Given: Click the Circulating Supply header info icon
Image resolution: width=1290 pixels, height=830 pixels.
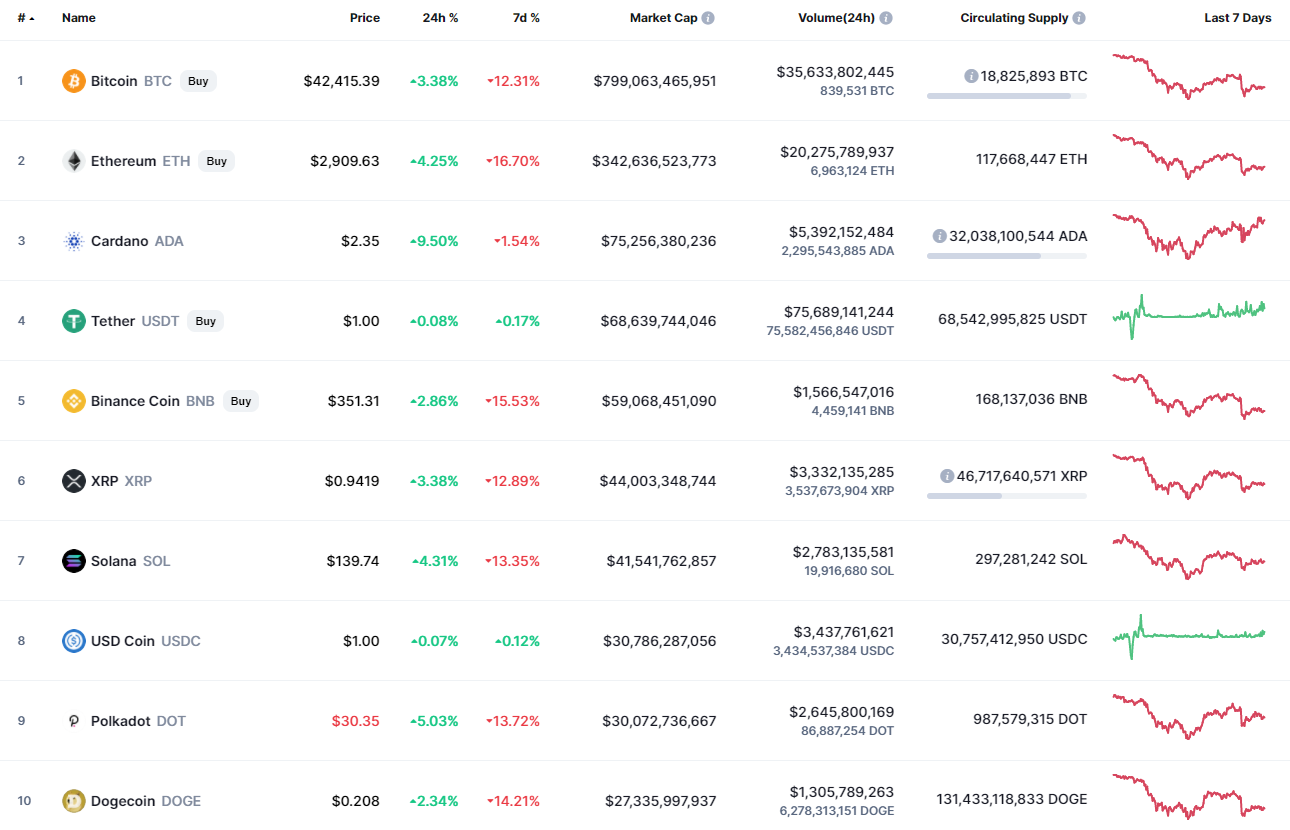Looking at the screenshot, I should (1079, 18).
